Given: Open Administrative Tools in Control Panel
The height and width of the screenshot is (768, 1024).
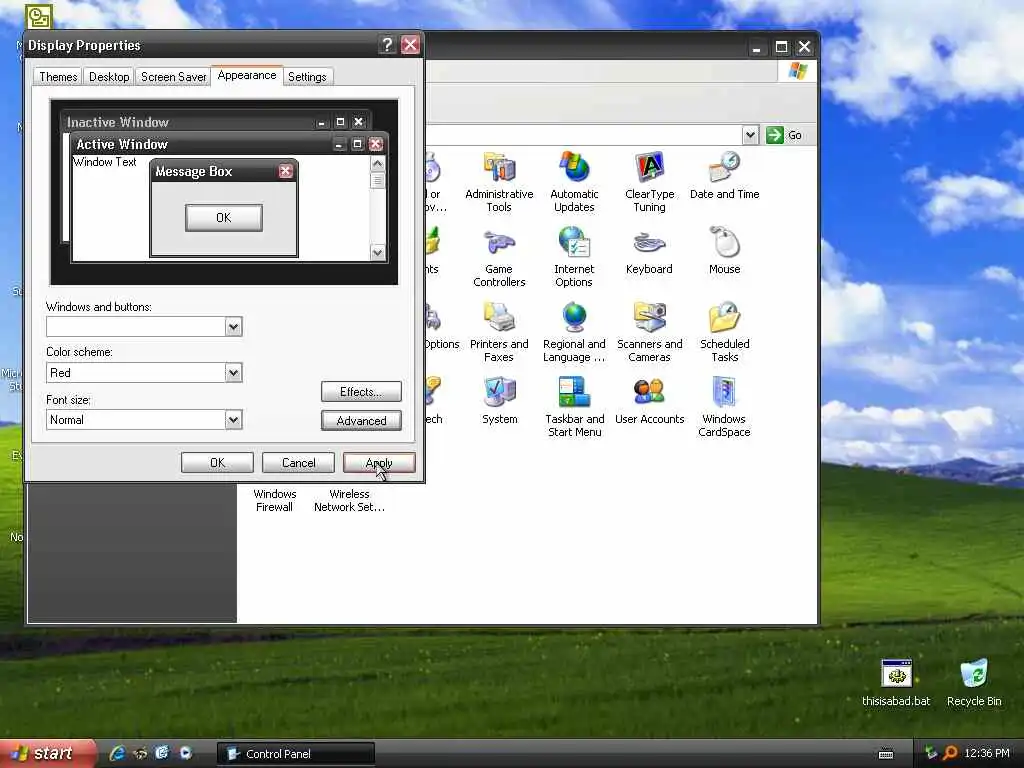Looking at the screenshot, I should [x=499, y=182].
